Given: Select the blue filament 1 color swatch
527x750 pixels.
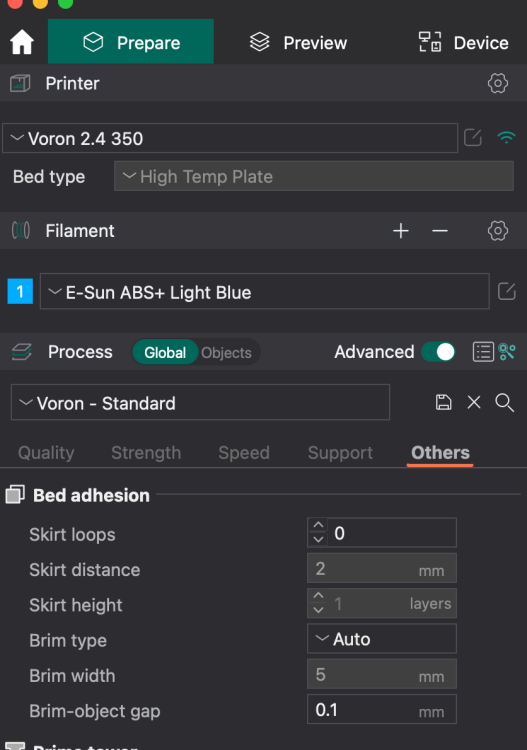Looking at the screenshot, I should tap(20, 291).
